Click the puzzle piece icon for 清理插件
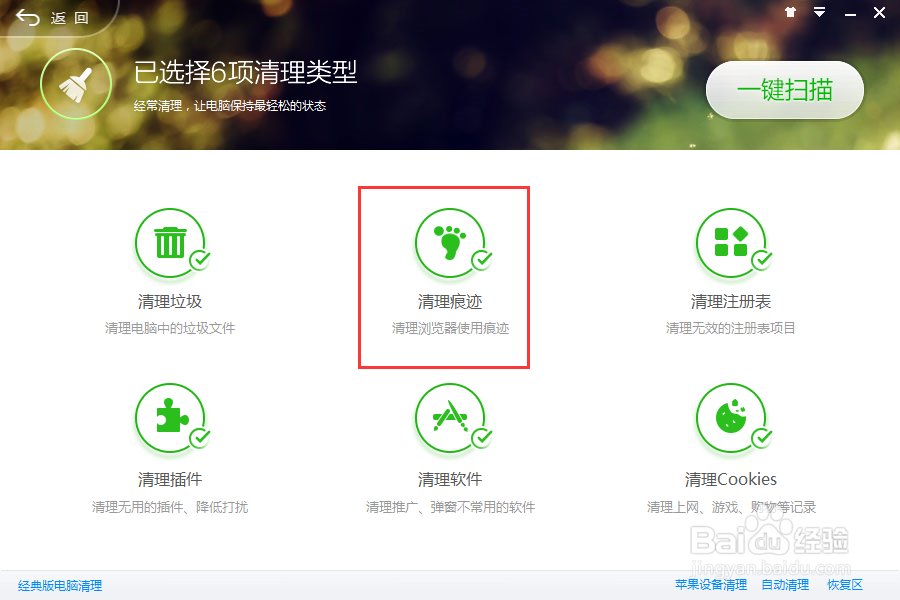This screenshot has width=900, height=600. (x=170, y=418)
